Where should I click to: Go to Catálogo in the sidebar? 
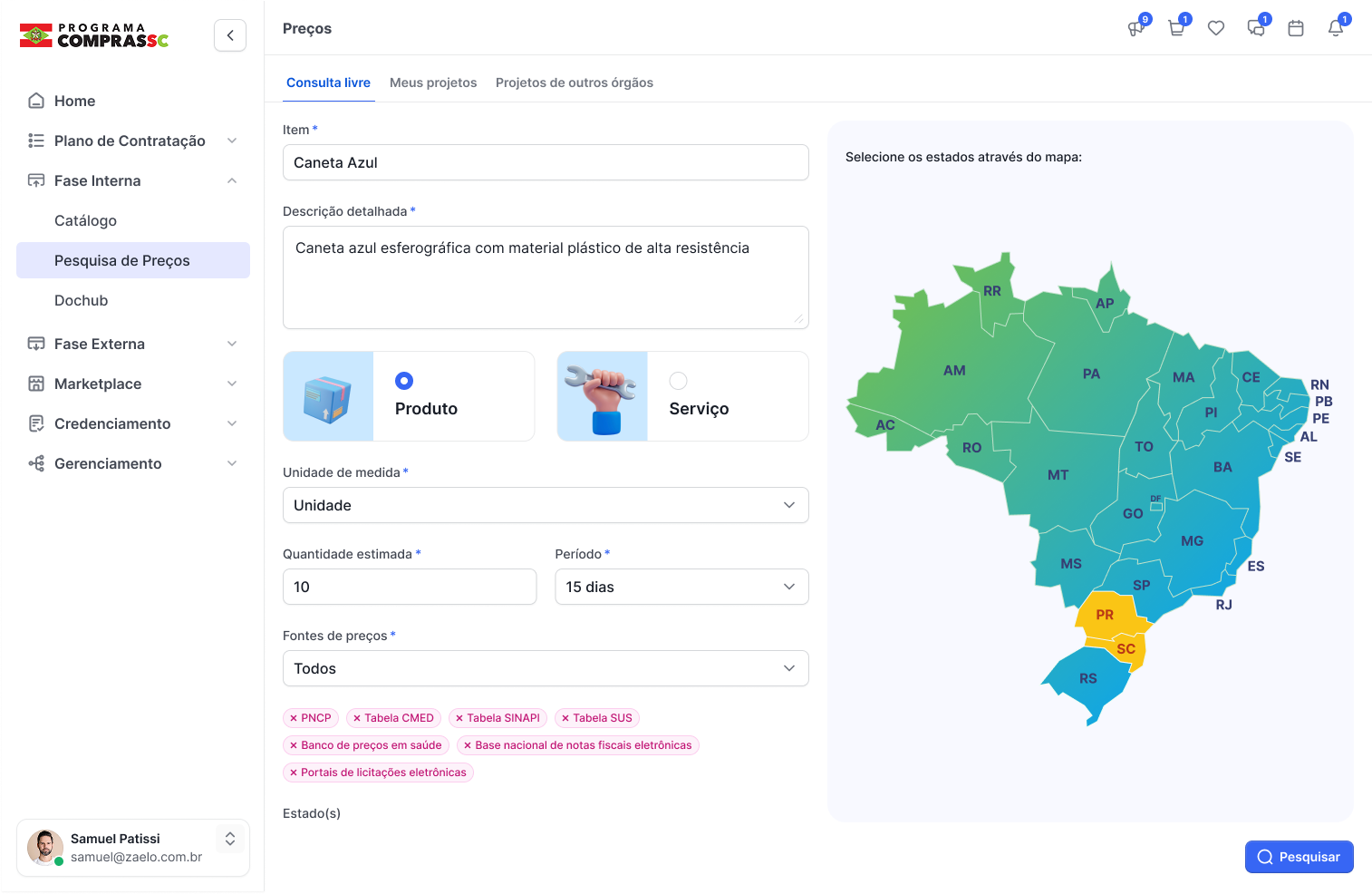point(85,220)
